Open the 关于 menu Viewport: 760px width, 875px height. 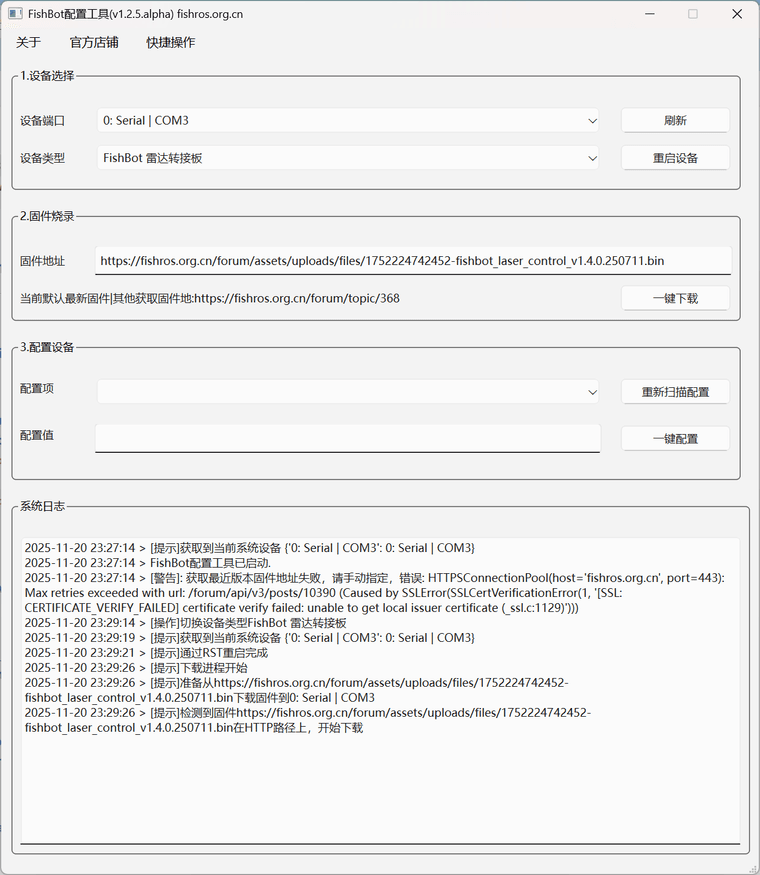28,42
